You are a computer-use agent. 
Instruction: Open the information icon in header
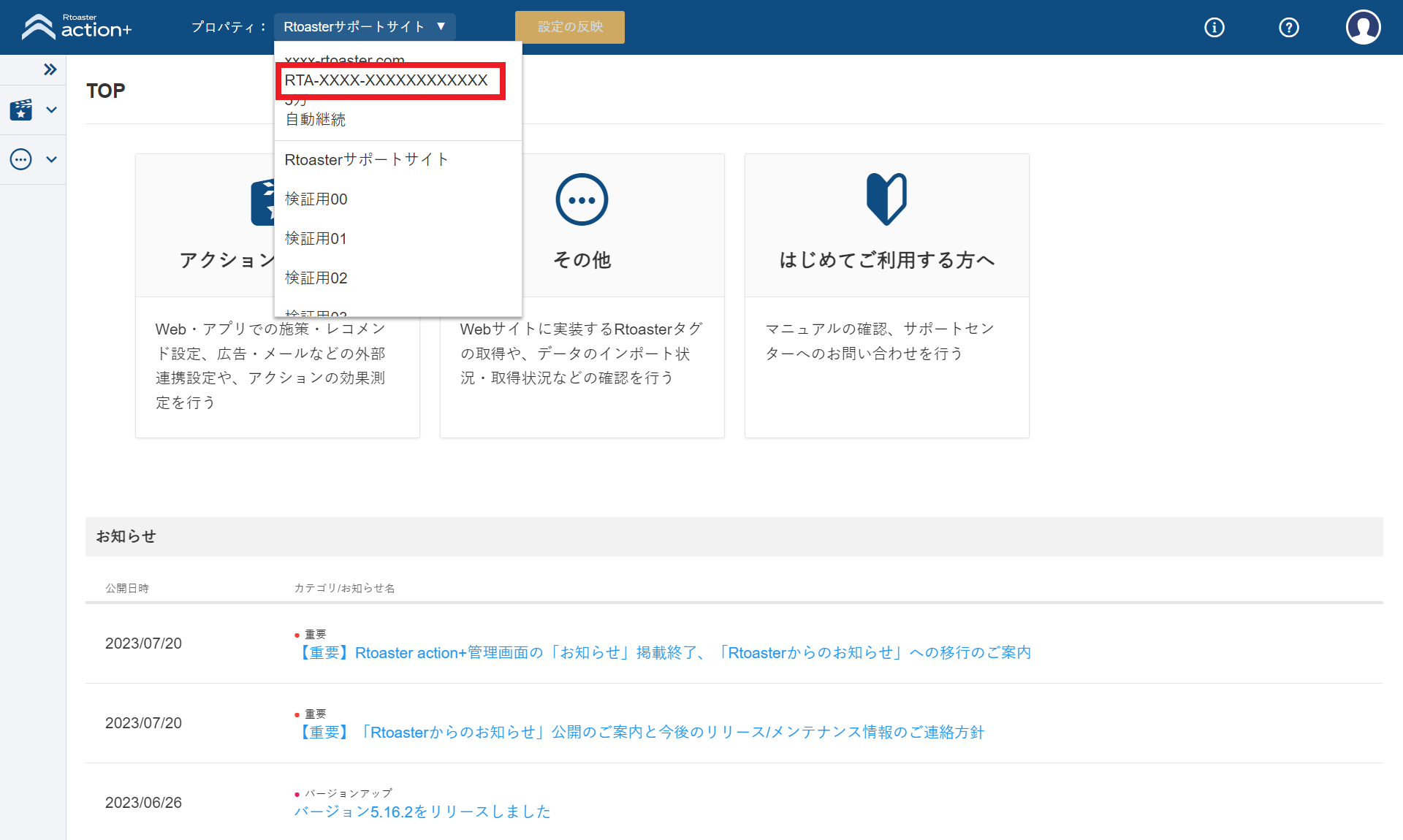click(1214, 28)
